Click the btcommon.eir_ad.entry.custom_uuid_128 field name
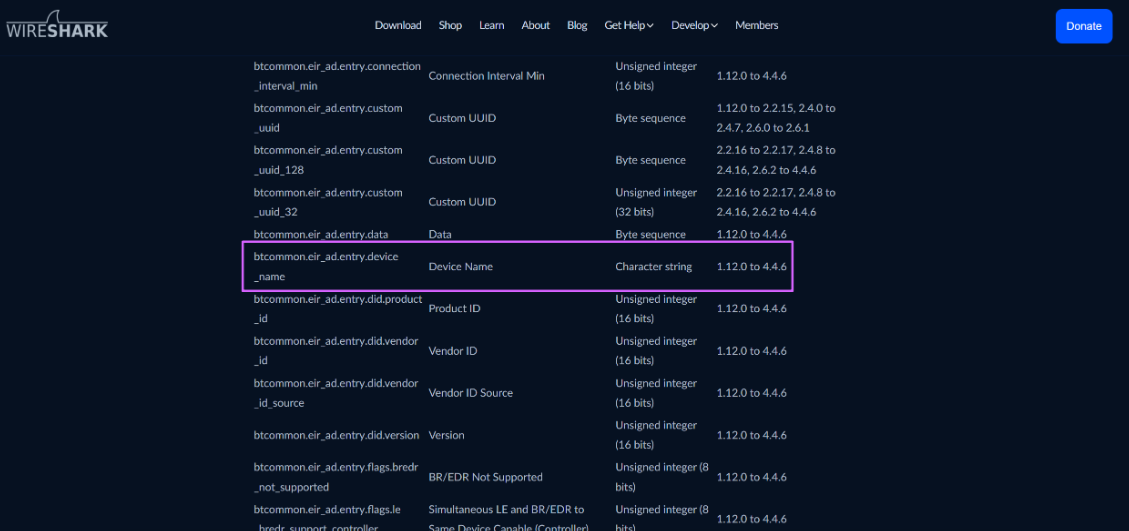Image resolution: width=1129 pixels, height=531 pixels. [328, 160]
